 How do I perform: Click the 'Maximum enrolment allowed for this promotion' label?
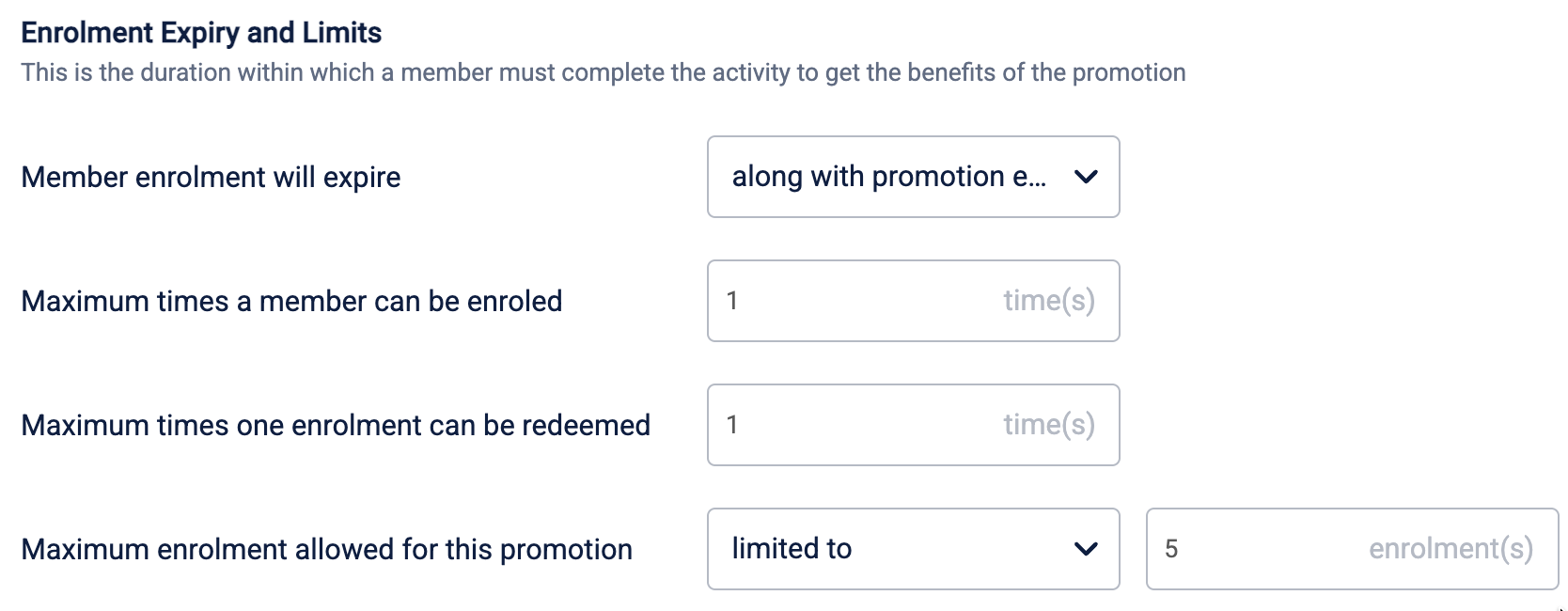326,549
